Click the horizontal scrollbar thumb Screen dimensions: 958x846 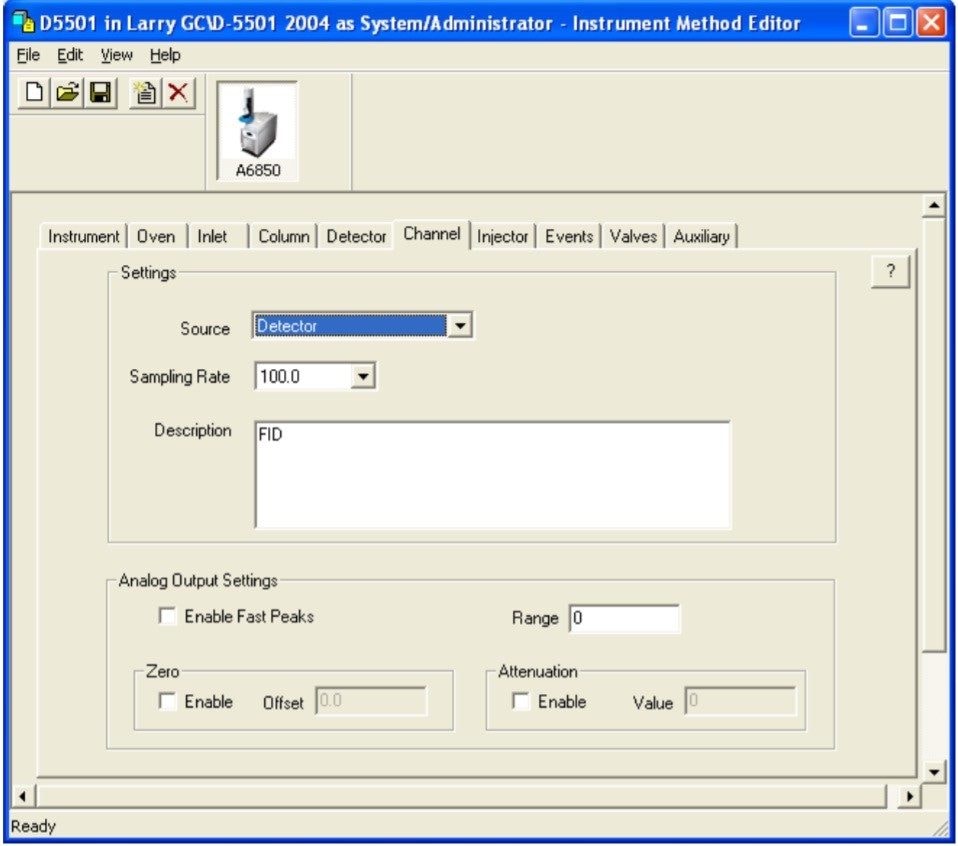461,796
